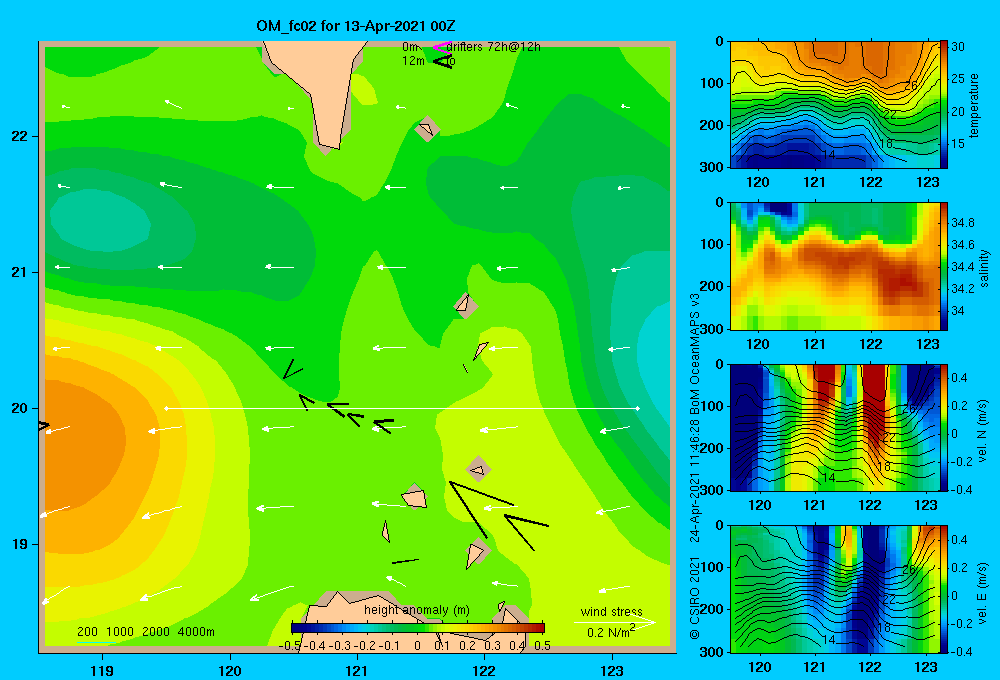Viewport: 1000px width, 680px height.
Task: Click the vel. N colorbar
Action: pyautogui.click(x=943, y=427)
